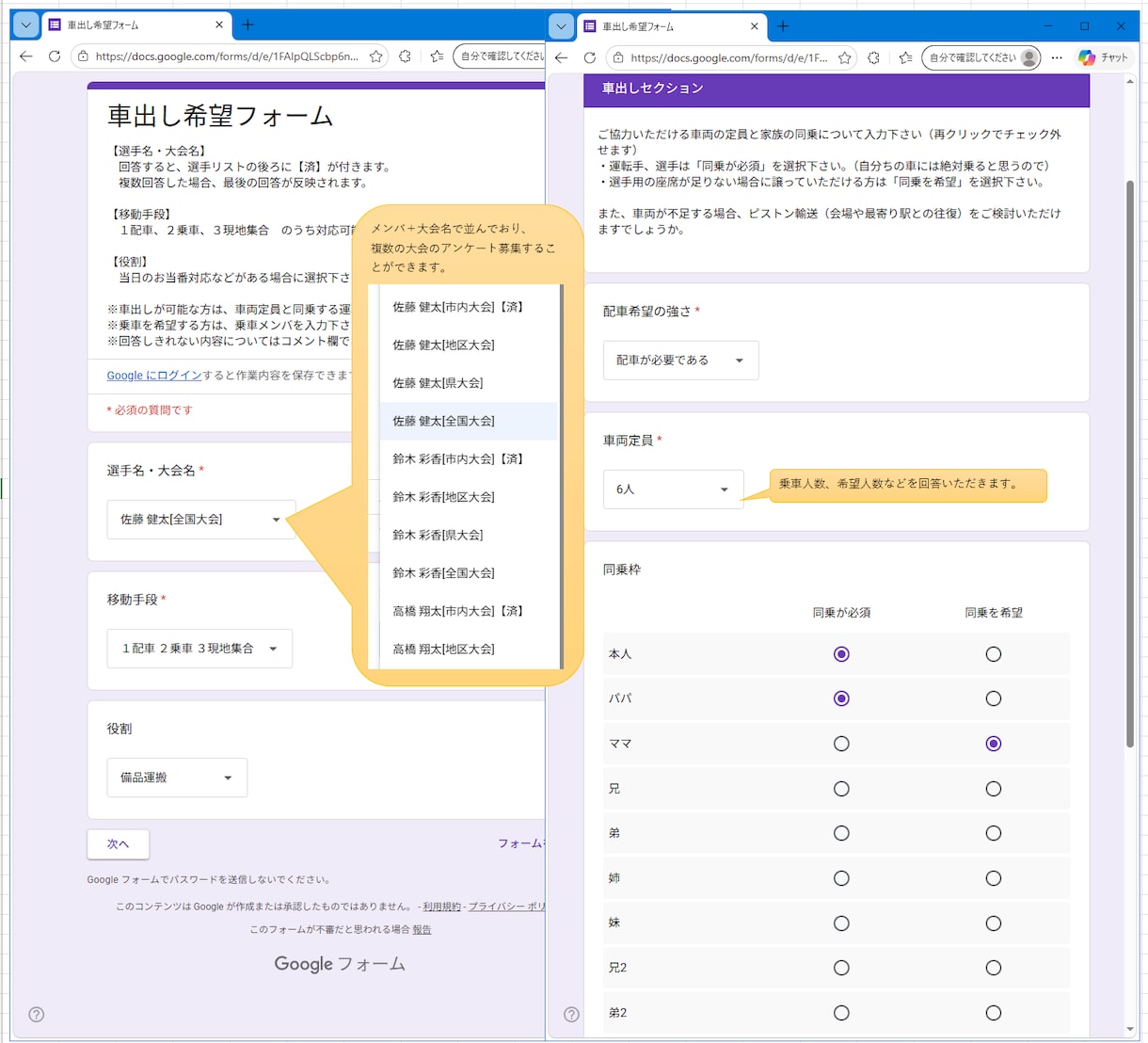Bookmark page with star in left window

[x=376, y=56]
